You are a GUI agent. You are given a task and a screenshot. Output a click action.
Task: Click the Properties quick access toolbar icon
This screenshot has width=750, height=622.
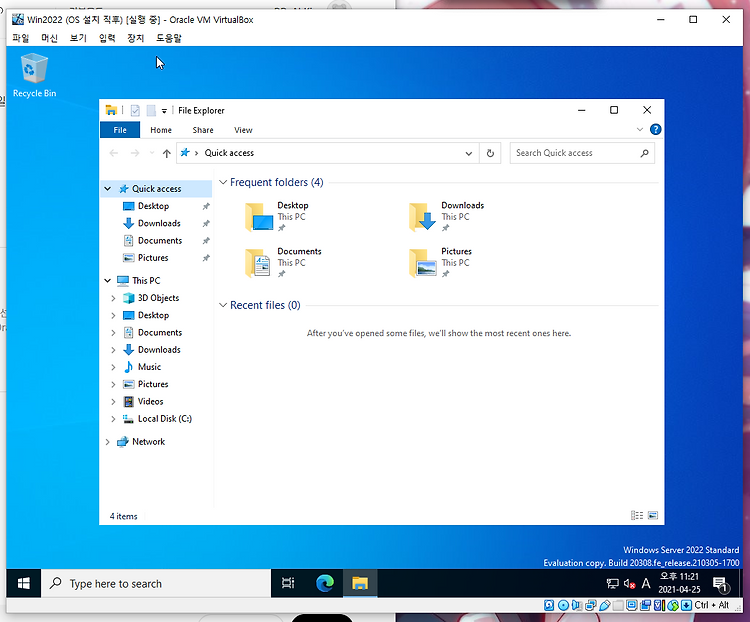click(x=135, y=111)
